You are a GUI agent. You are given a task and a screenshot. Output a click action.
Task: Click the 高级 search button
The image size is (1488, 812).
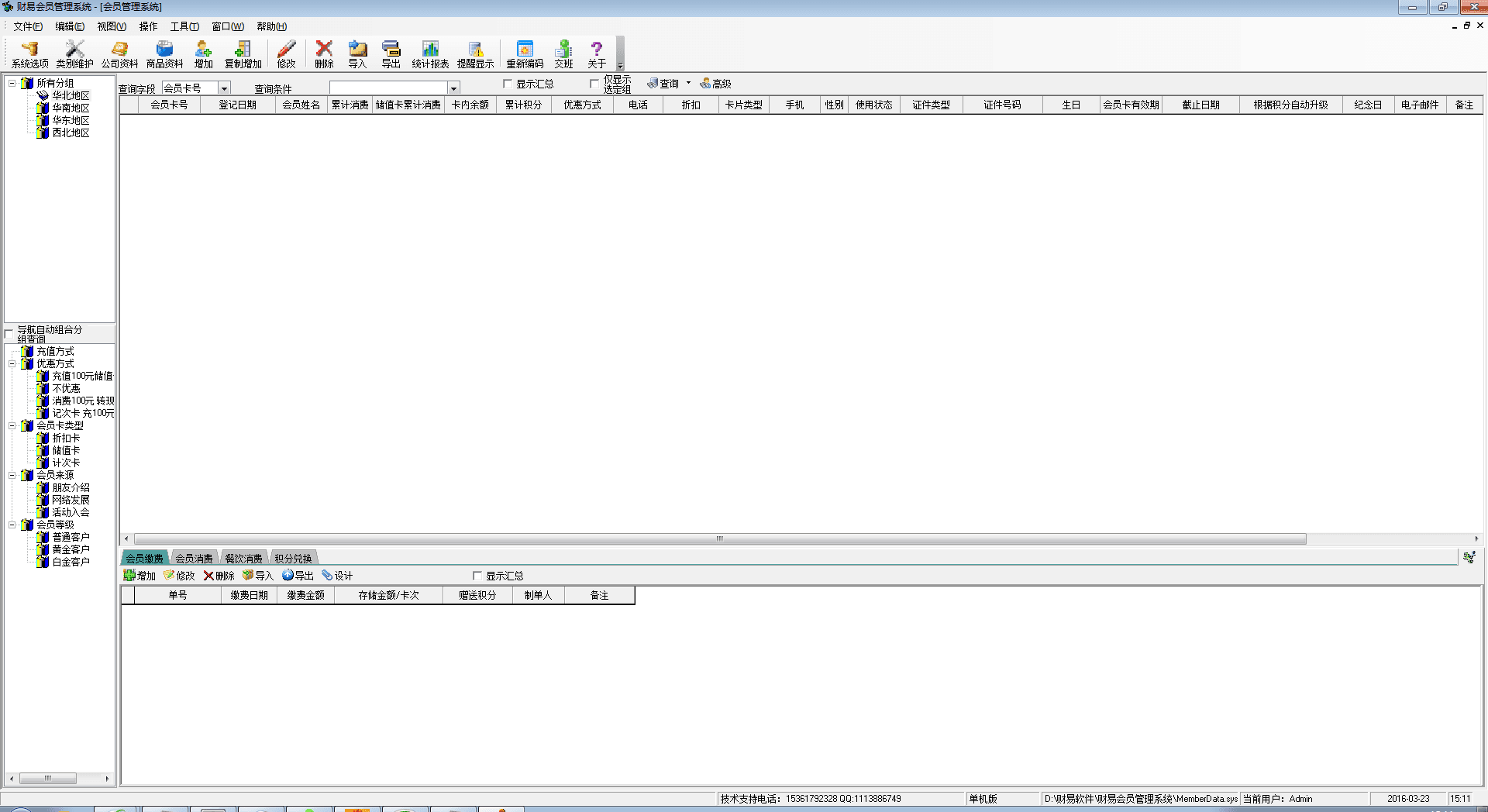point(716,84)
